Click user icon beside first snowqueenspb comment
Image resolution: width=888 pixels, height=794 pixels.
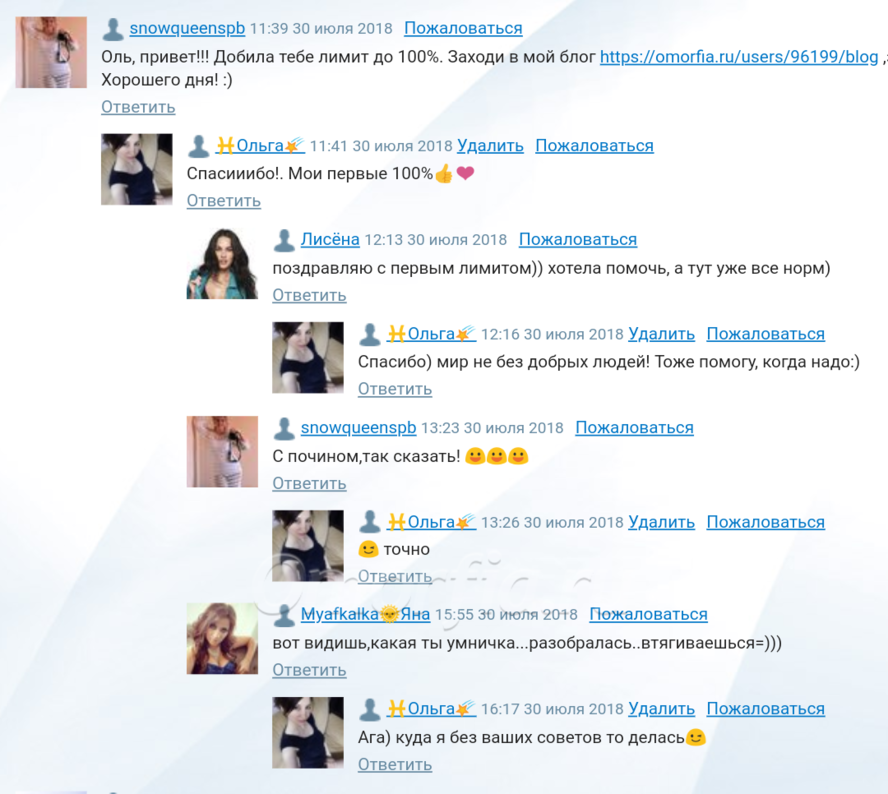click(x=113, y=29)
